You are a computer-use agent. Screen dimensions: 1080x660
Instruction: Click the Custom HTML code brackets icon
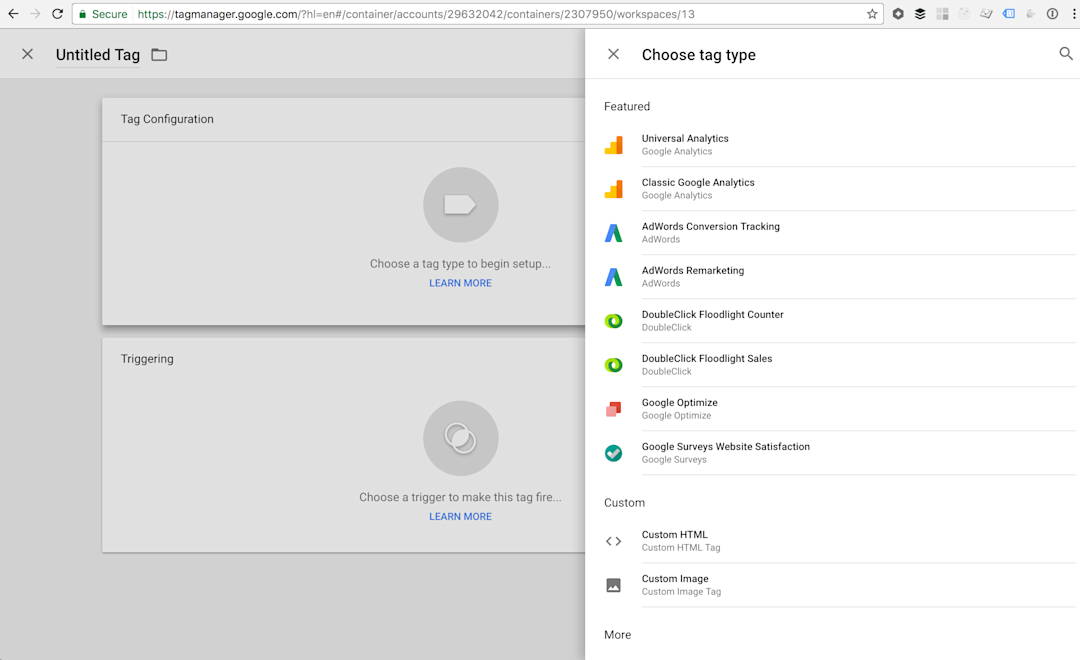tap(614, 542)
